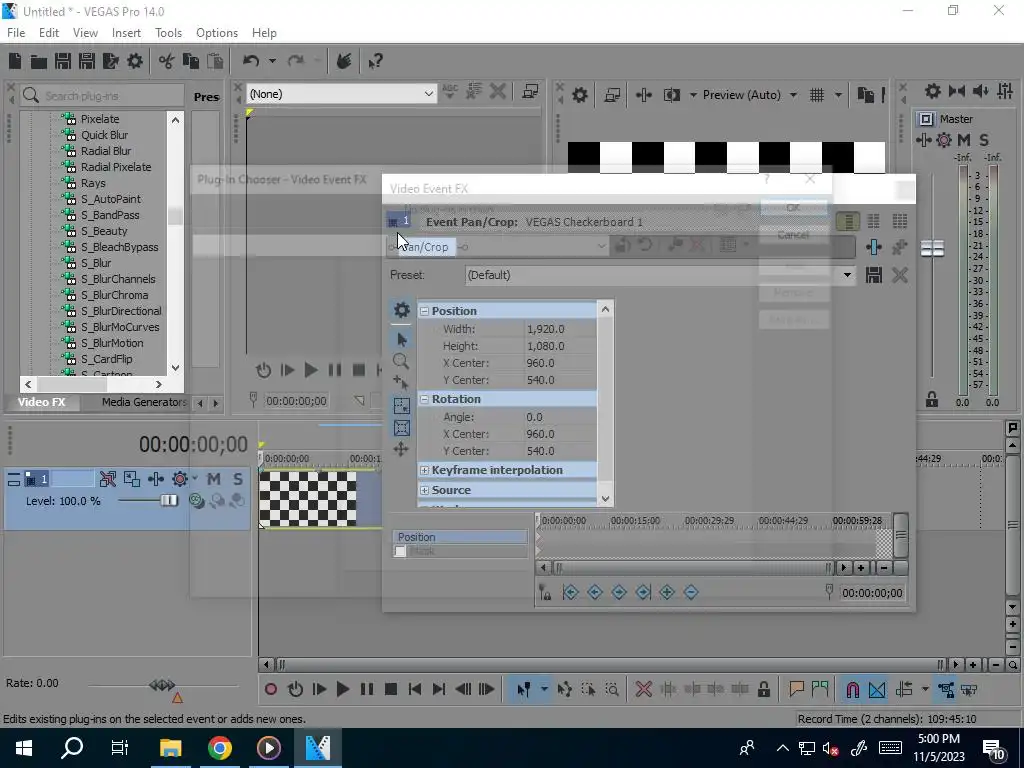Screen dimensions: 1024x768
Task: Toggle Loop Playback in transport bar
Action: [295, 690]
